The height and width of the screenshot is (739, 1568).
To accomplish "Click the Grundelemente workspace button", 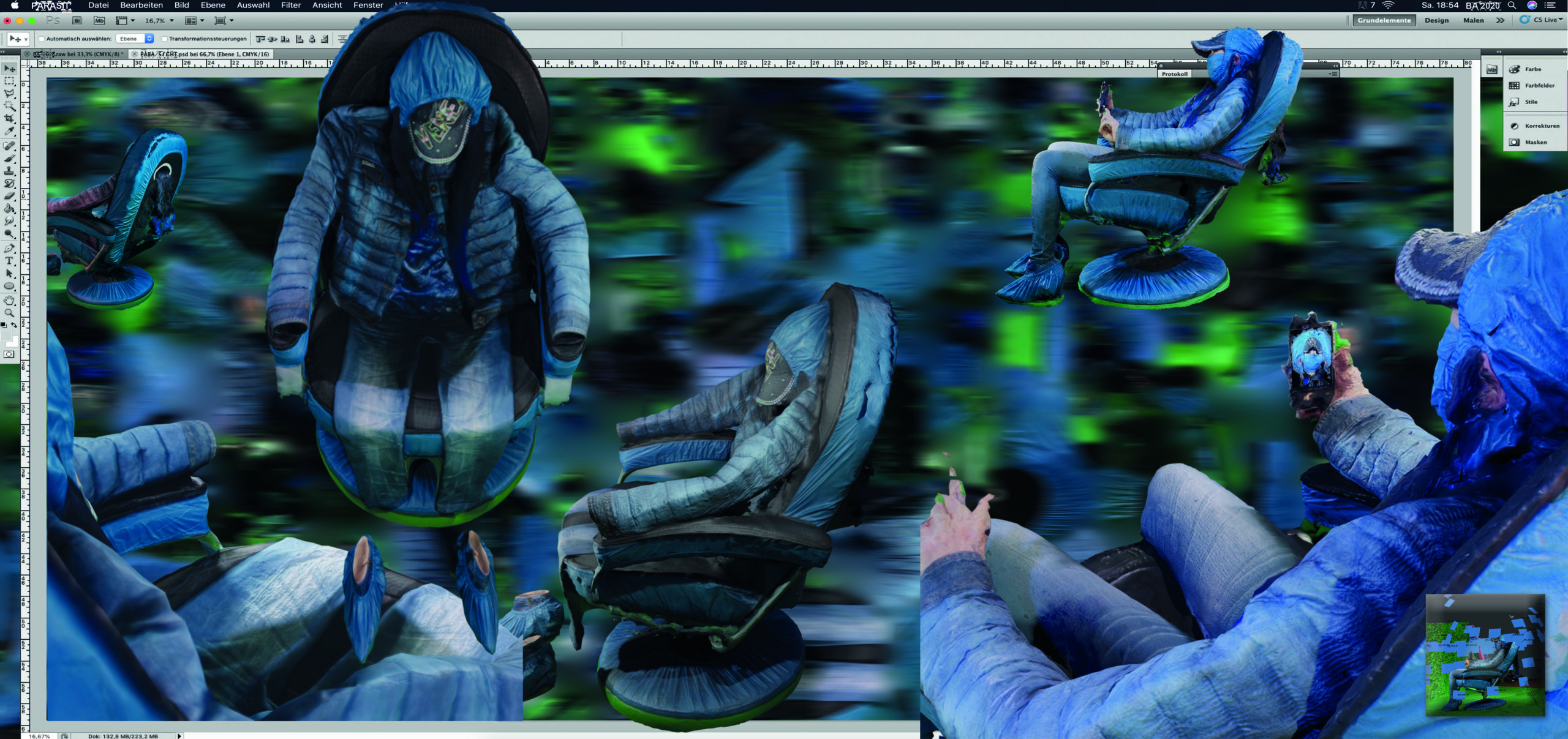I will pyautogui.click(x=1384, y=20).
